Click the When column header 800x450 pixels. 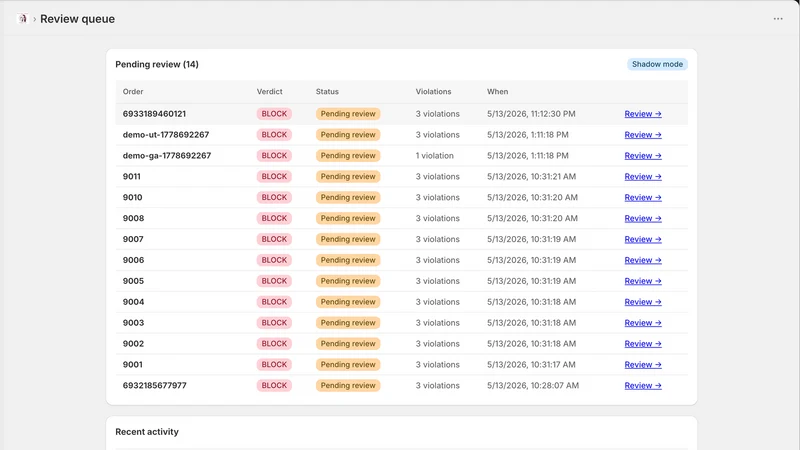pos(497,92)
